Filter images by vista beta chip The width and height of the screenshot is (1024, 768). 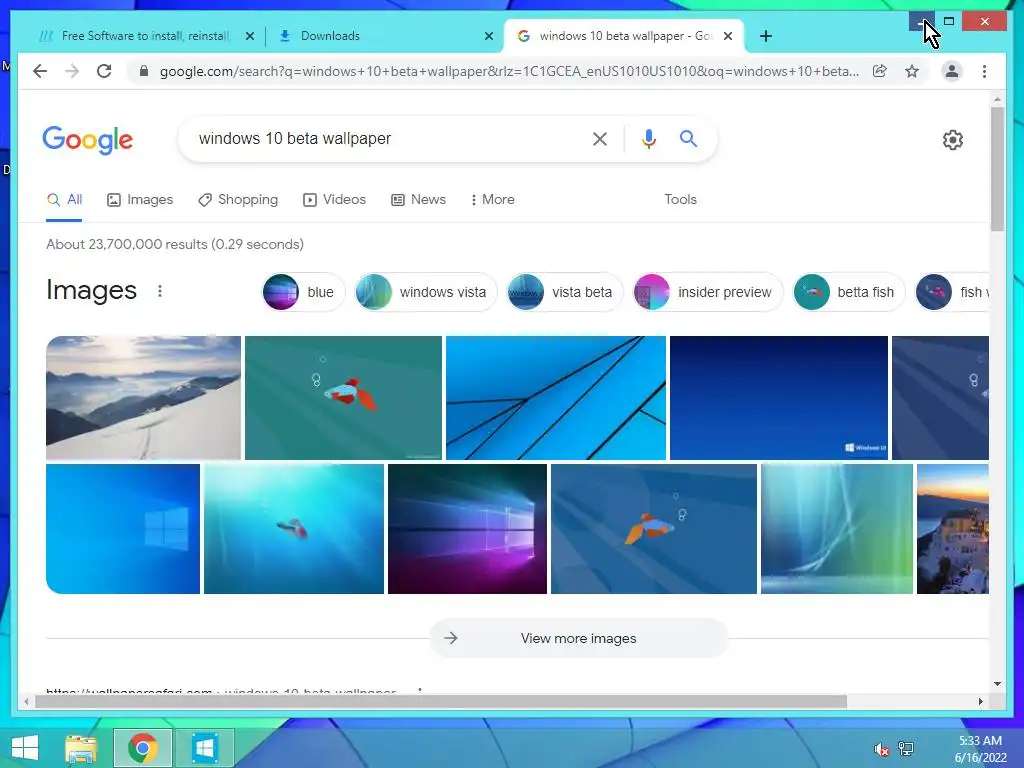coord(564,292)
